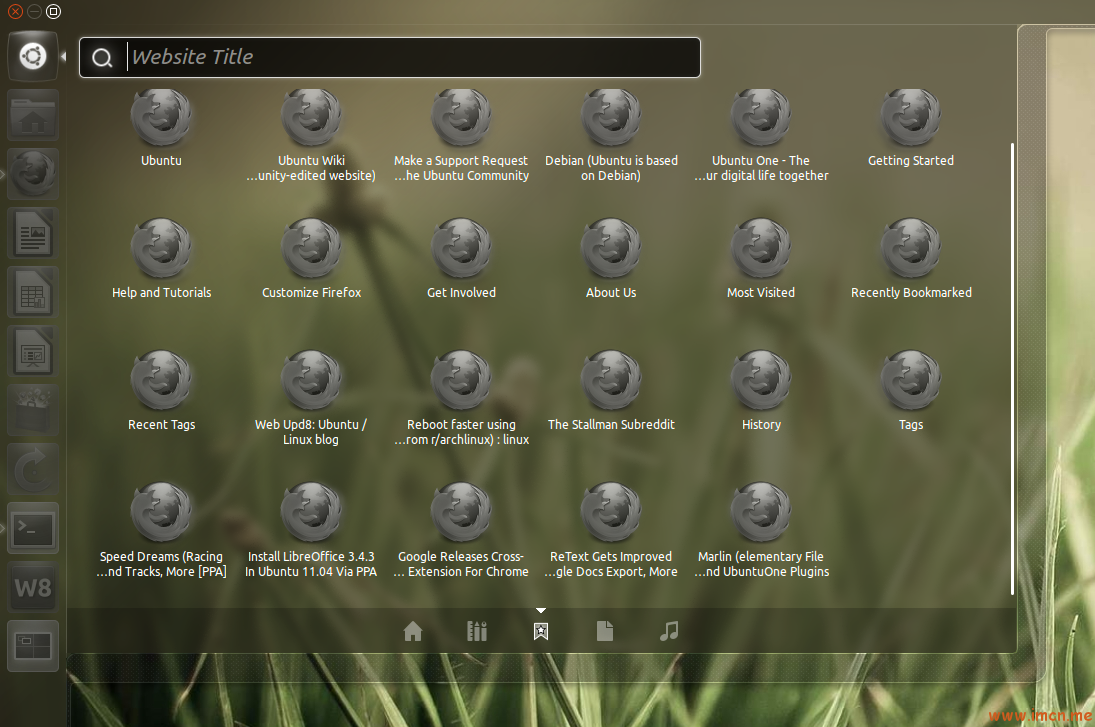Click the W8 launcher icon

click(x=33, y=587)
